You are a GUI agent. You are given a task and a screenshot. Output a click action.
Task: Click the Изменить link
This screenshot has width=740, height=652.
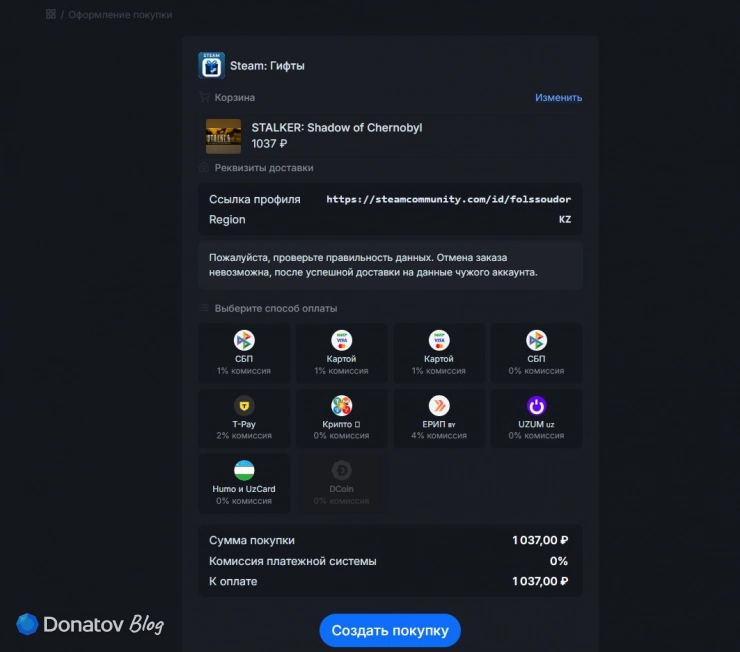tap(558, 98)
